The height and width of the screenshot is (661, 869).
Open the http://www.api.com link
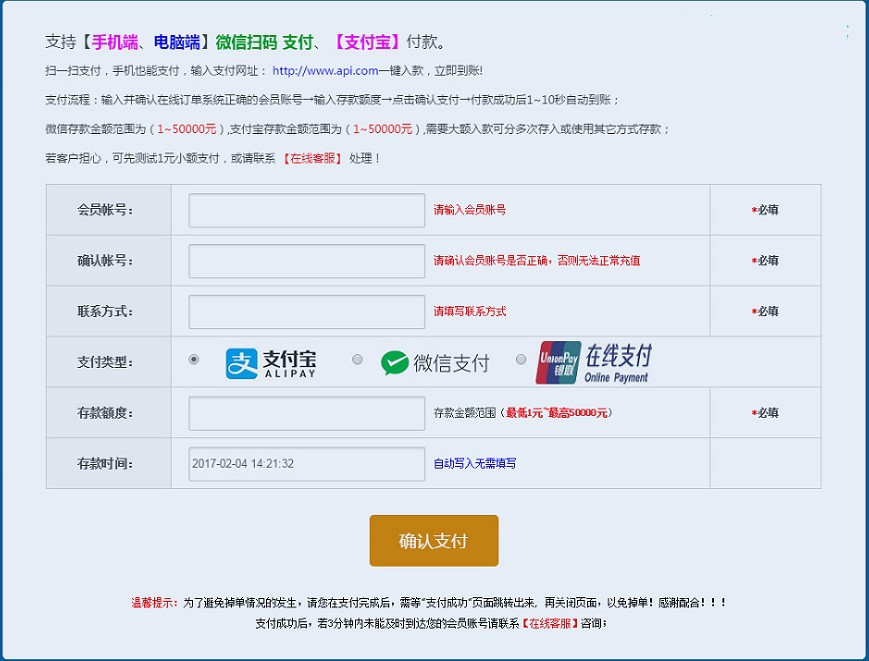point(325,71)
